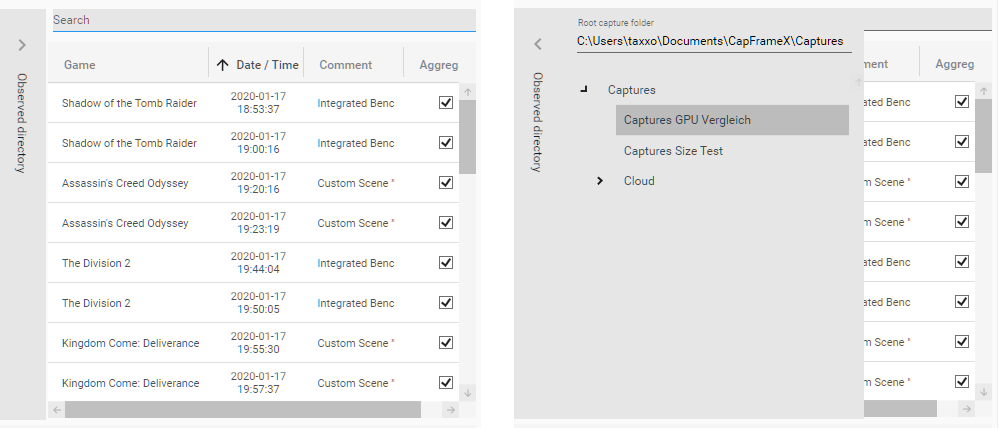Select the Captures Size Test folder
The width and height of the screenshot is (1000, 430).
click(672, 151)
